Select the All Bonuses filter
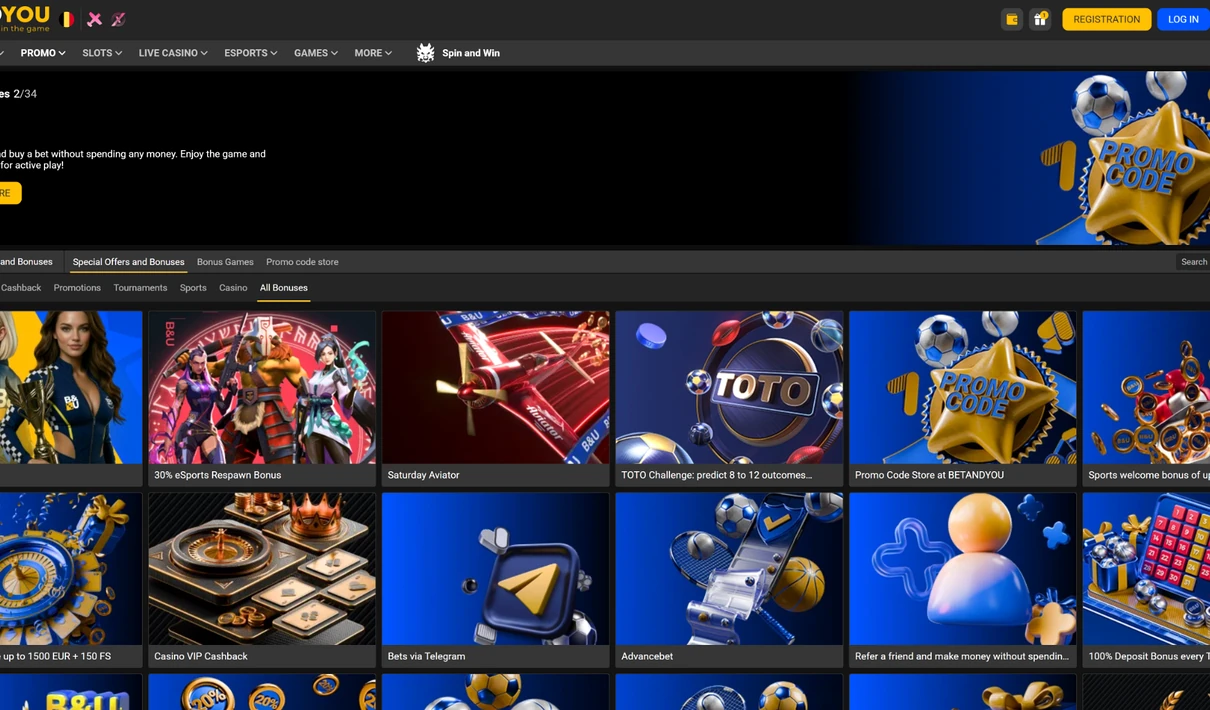 coord(284,288)
